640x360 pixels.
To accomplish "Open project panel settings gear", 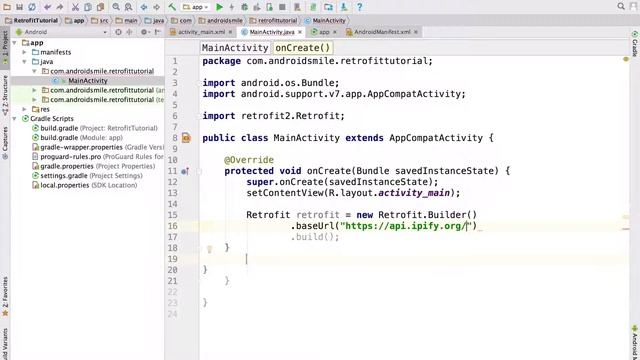I will tap(144, 32).
